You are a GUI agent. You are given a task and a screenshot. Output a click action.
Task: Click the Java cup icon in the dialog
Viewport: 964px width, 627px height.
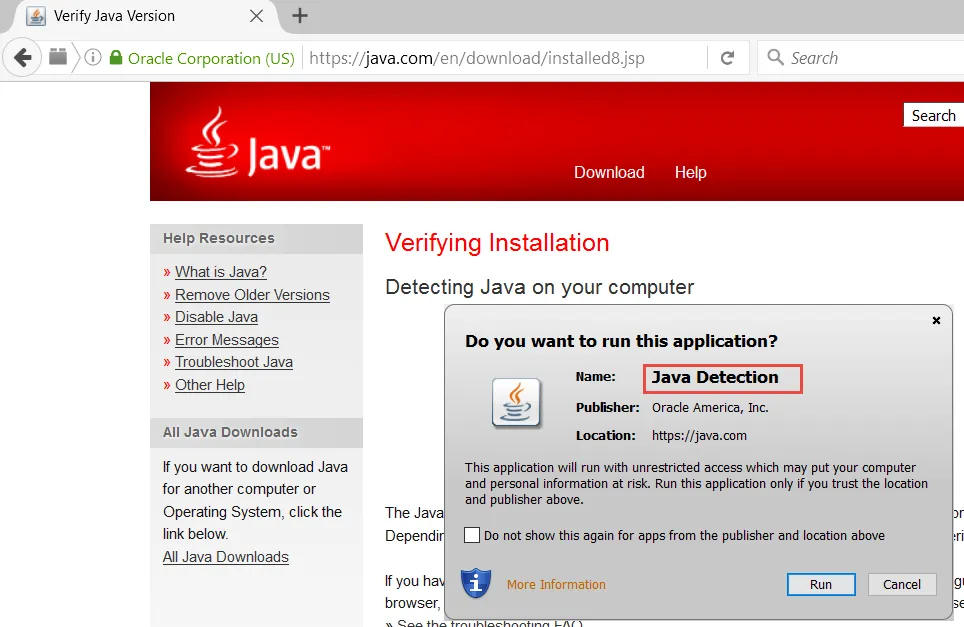(516, 403)
